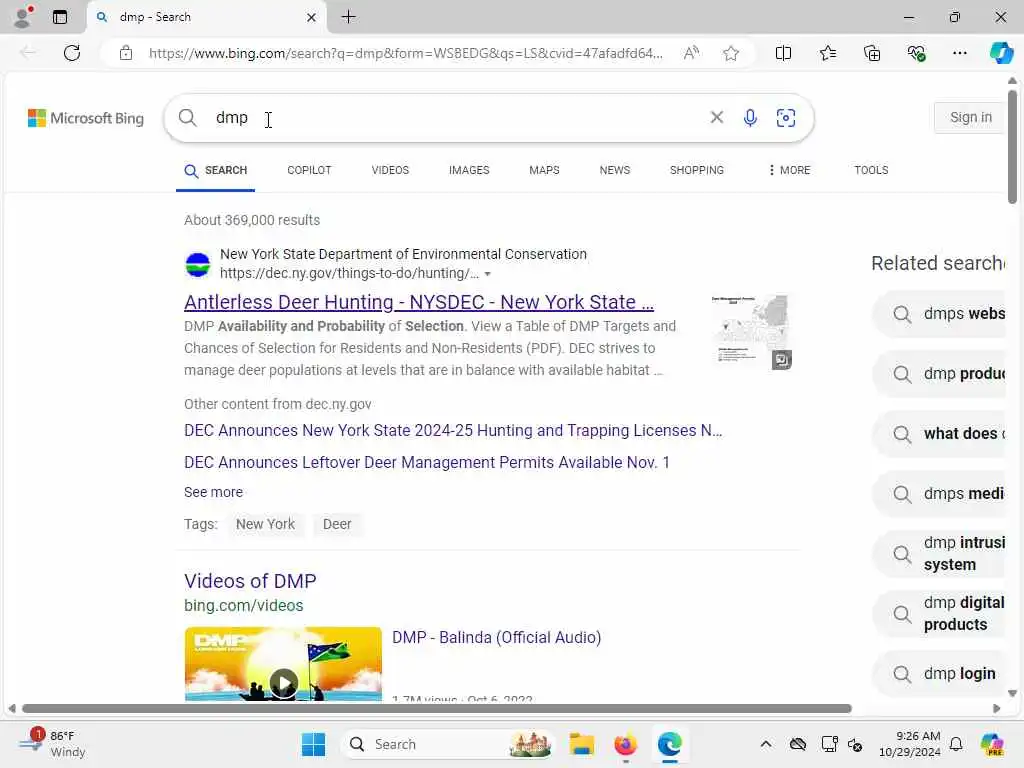Image resolution: width=1024 pixels, height=768 pixels.
Task: Open the Favorites list icon
Action: [x=827, y=53]
